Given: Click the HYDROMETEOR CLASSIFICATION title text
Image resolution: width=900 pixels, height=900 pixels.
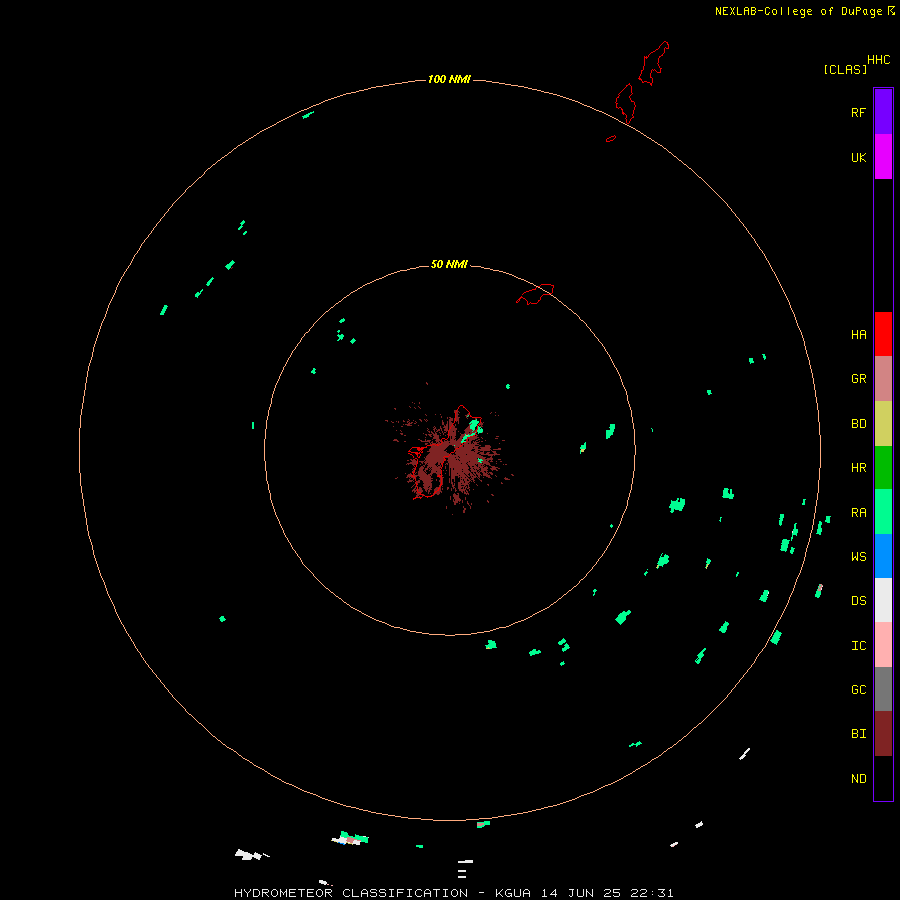Looking at the screenshot, I should tap(351, 893).
